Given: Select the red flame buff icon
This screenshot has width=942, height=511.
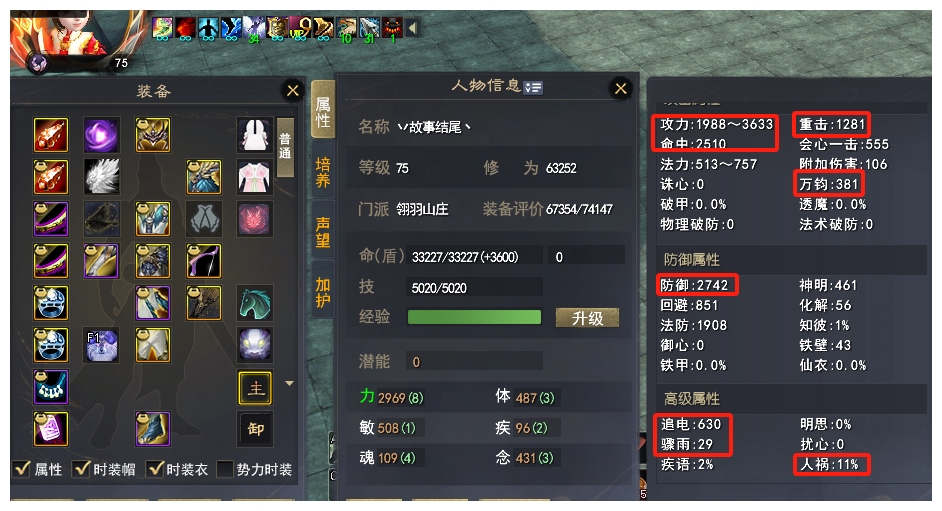Looking at the screenshot, I should pos(185,27).
